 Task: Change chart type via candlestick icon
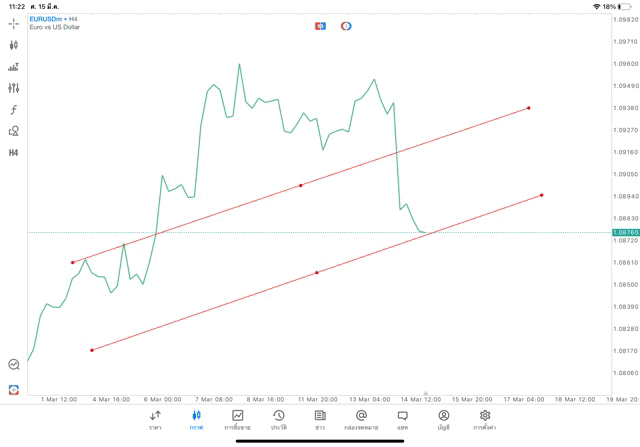(x=14, y=45)
